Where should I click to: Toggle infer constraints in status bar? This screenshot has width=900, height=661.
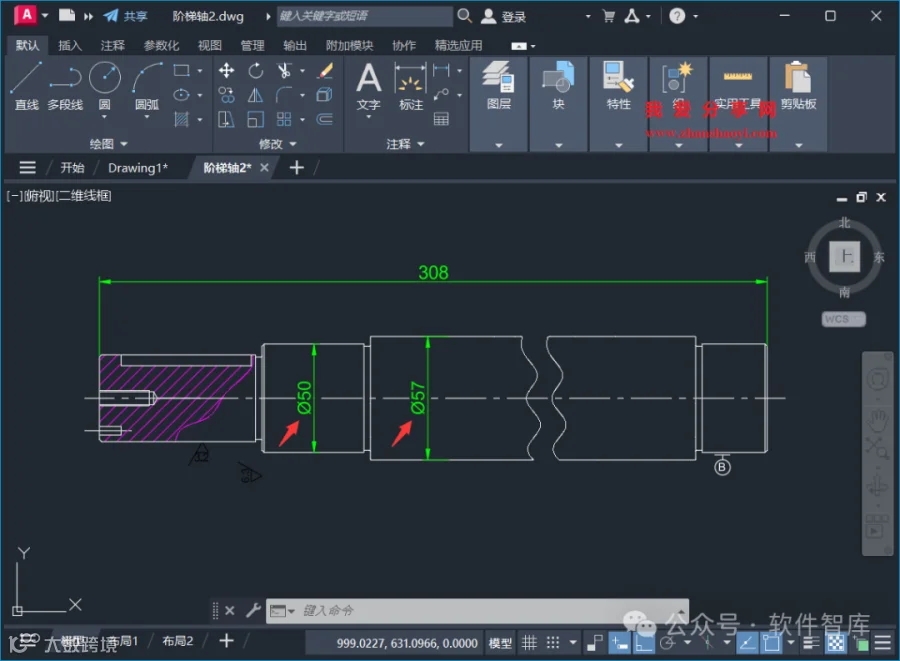(595, 643)
